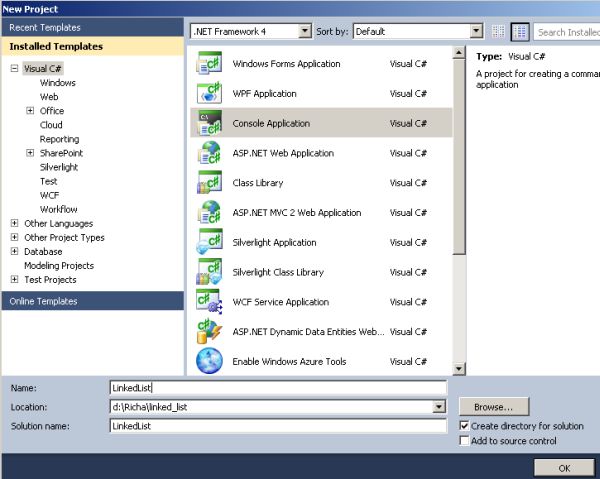
Task: Select 'WPF Application' template name text
Action: tap(264, 93)
